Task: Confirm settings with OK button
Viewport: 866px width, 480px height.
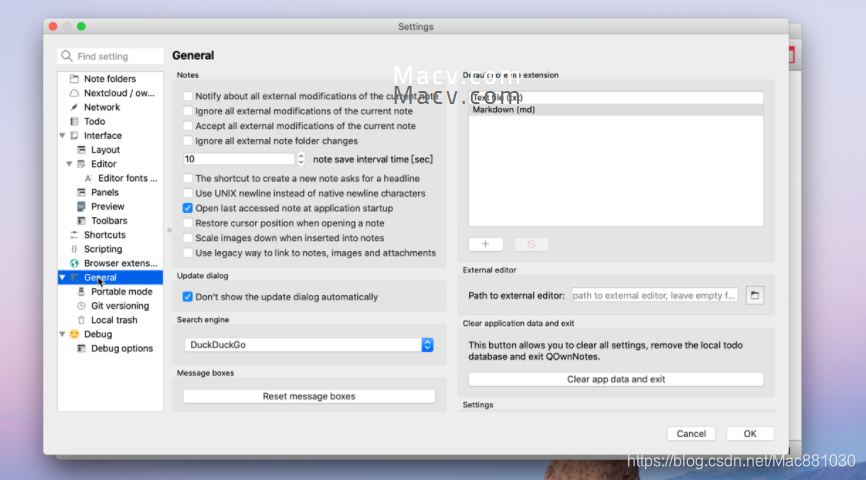Action: 749,434
